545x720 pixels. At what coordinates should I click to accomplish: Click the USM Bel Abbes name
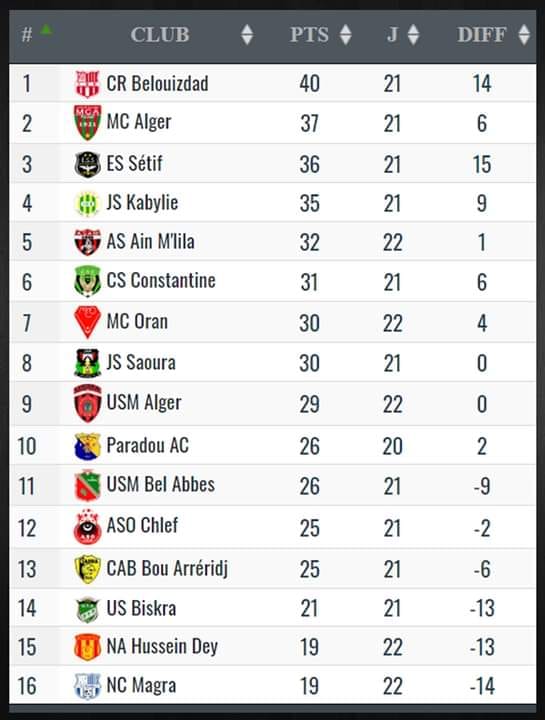(161, 484)
